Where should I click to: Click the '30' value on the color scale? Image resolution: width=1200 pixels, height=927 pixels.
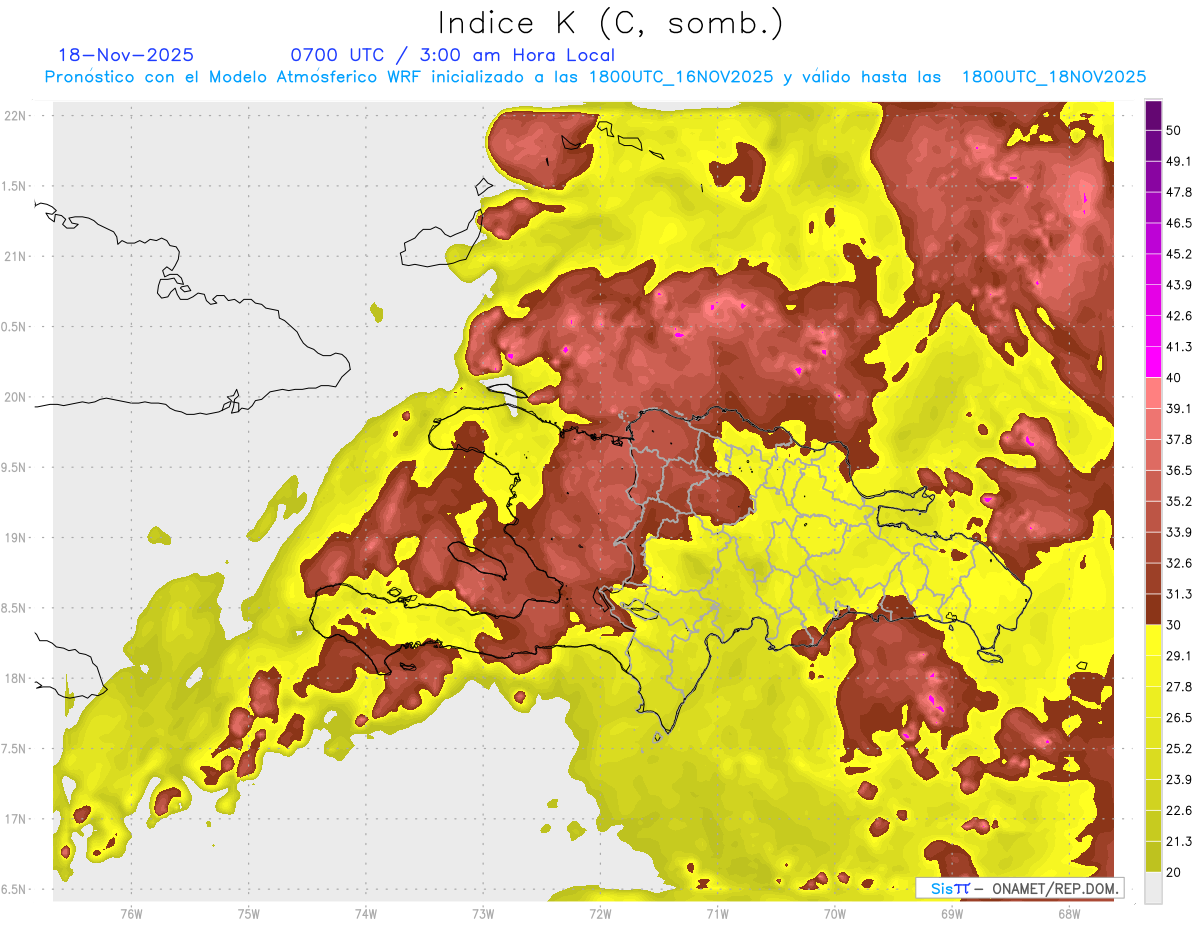[x=1174, y=625]
